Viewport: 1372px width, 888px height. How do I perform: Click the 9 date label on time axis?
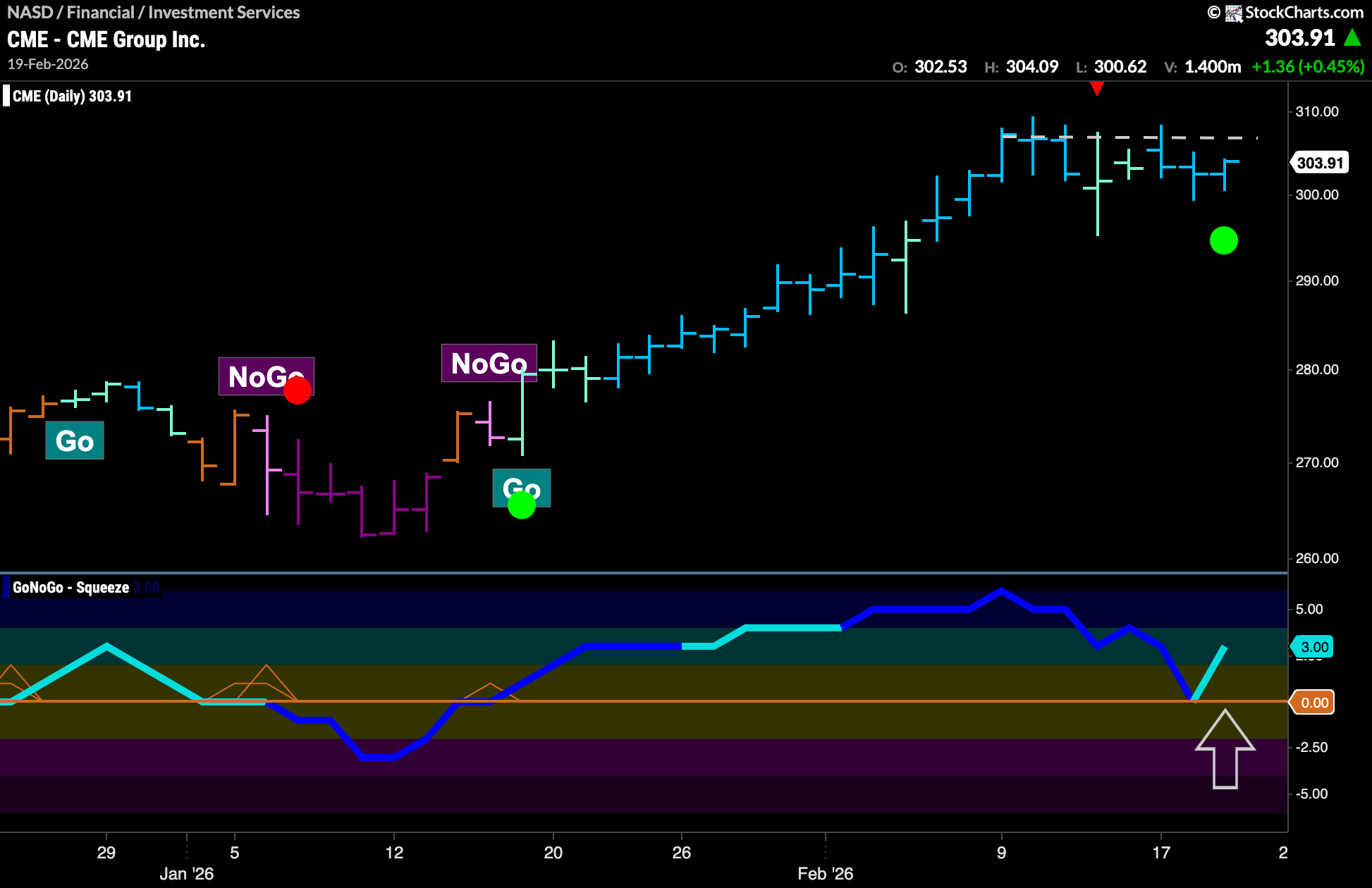click(1001, 853)
